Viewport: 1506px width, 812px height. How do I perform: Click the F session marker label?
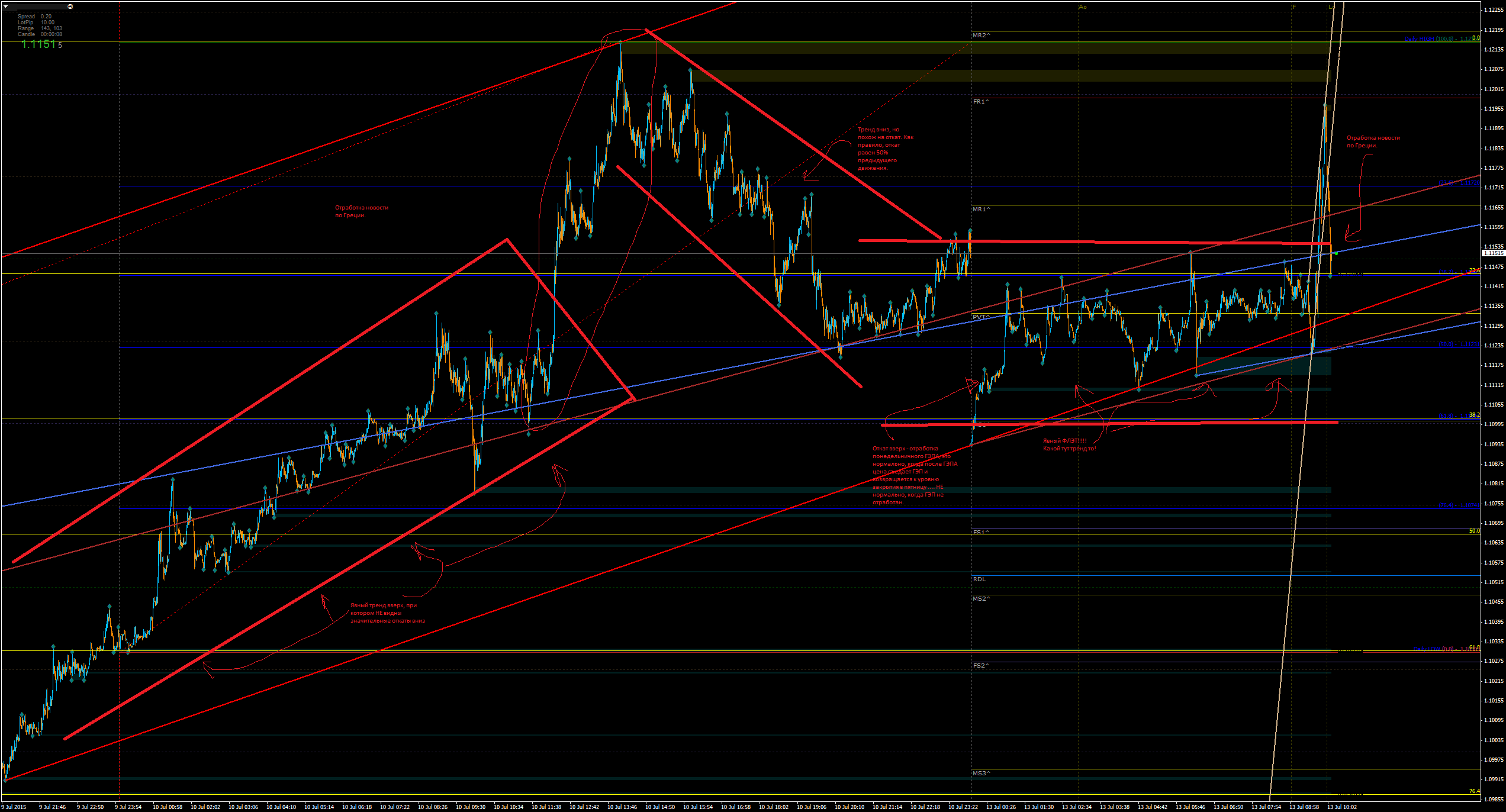1294,7
